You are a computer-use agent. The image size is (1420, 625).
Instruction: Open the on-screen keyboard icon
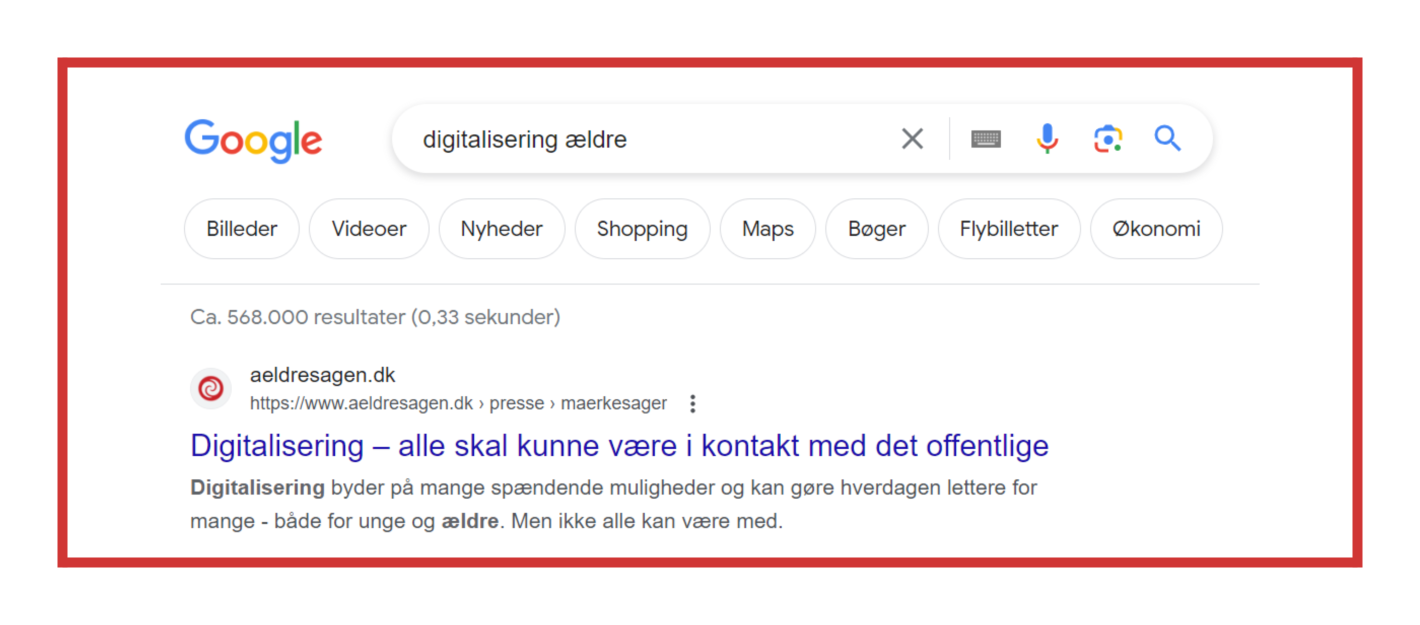(986, 139)
